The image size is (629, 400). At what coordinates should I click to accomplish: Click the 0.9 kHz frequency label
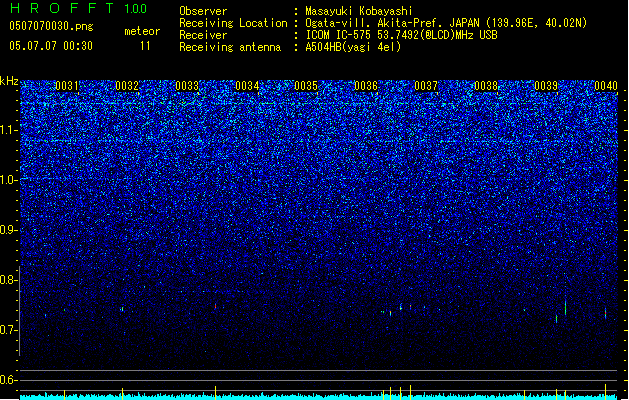pos(8,230)
